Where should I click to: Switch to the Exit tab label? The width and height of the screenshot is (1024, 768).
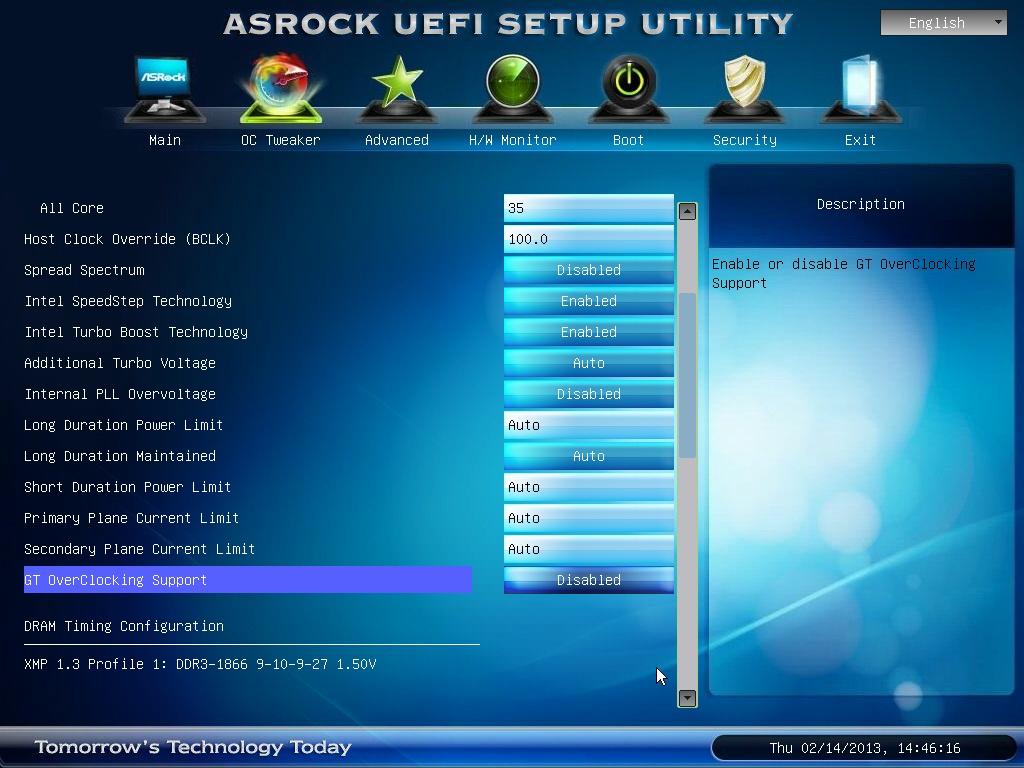[860, 140]
